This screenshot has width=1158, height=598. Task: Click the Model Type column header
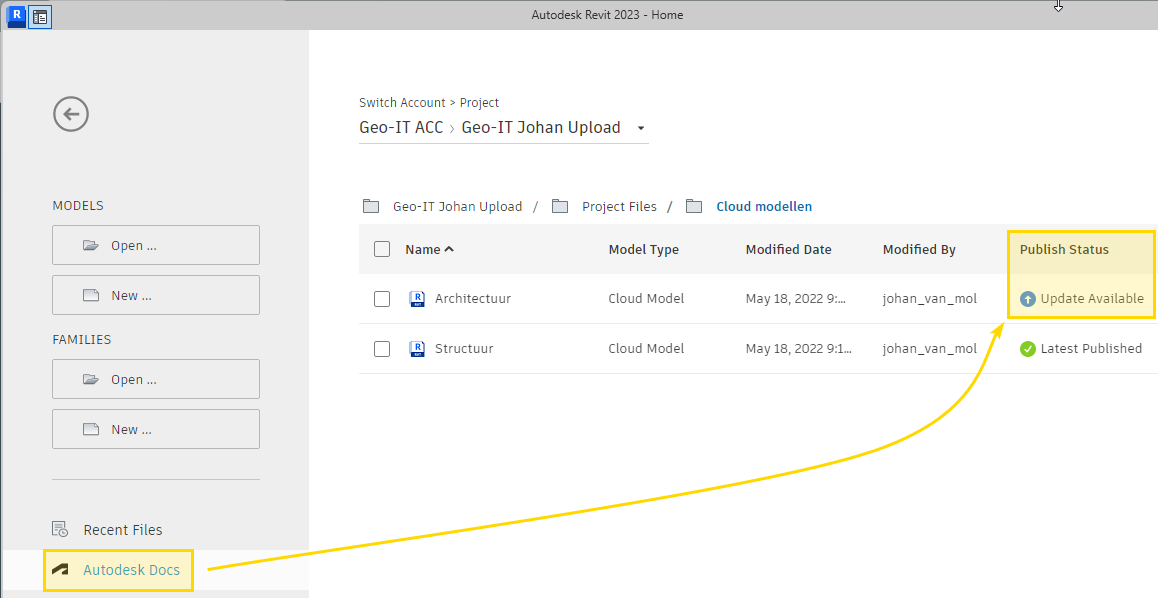coord(643,250)
